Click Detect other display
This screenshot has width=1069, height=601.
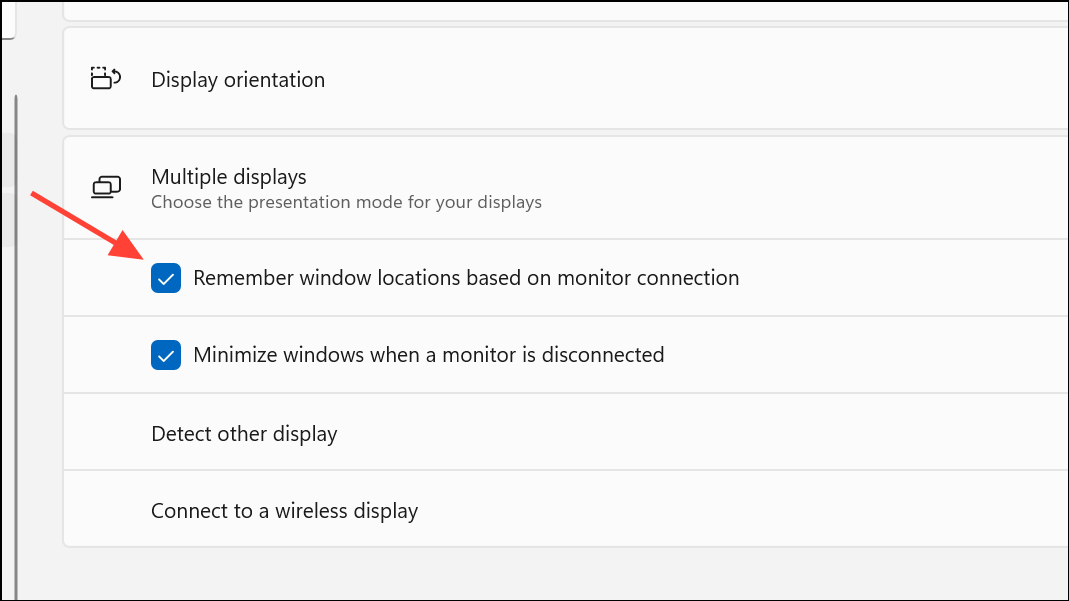click(x=243, y=432)
